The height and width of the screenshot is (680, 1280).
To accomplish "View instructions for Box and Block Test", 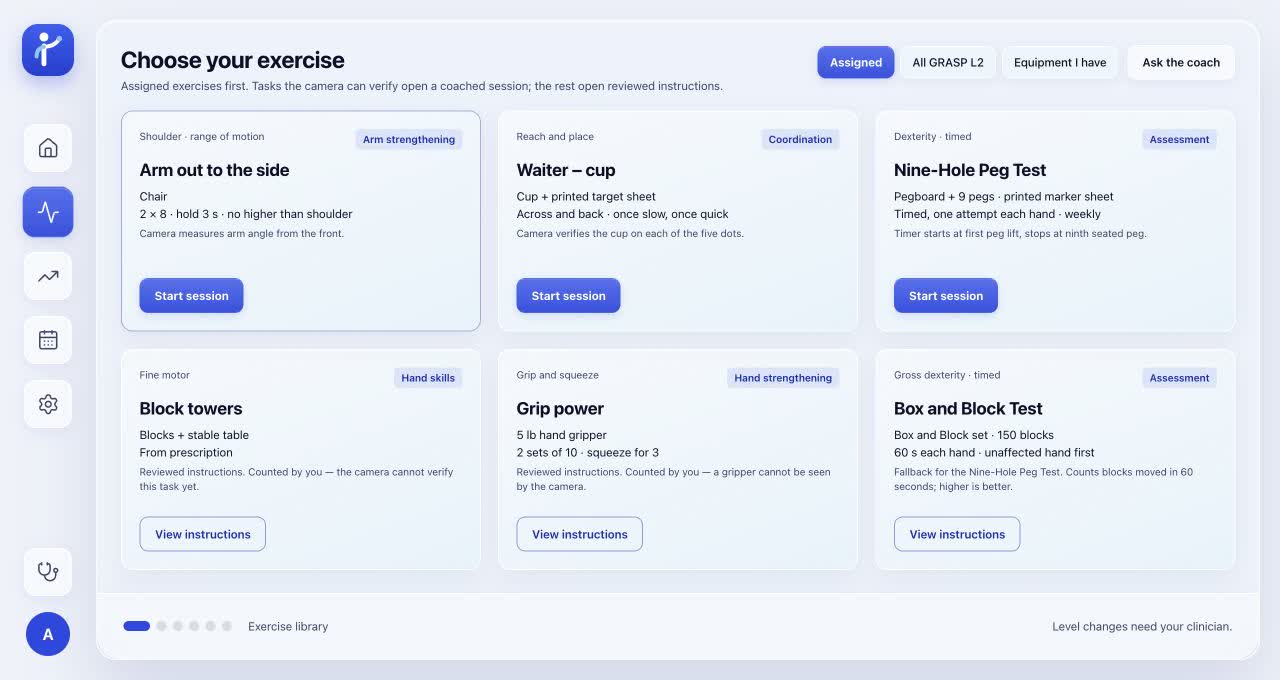I will coord(957,534).
